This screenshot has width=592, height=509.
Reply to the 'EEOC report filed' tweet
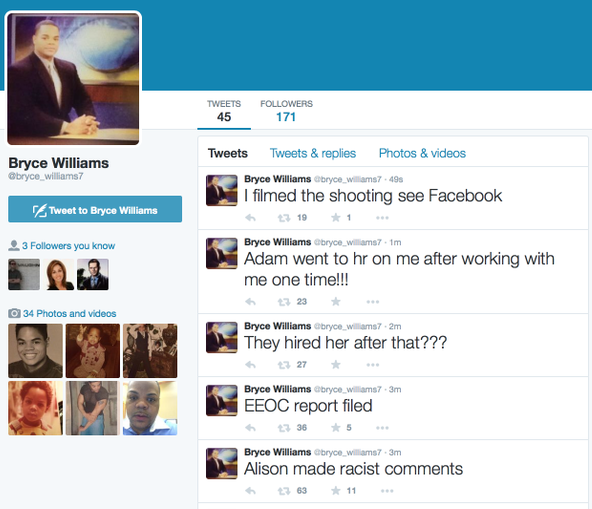pos(250,428)
